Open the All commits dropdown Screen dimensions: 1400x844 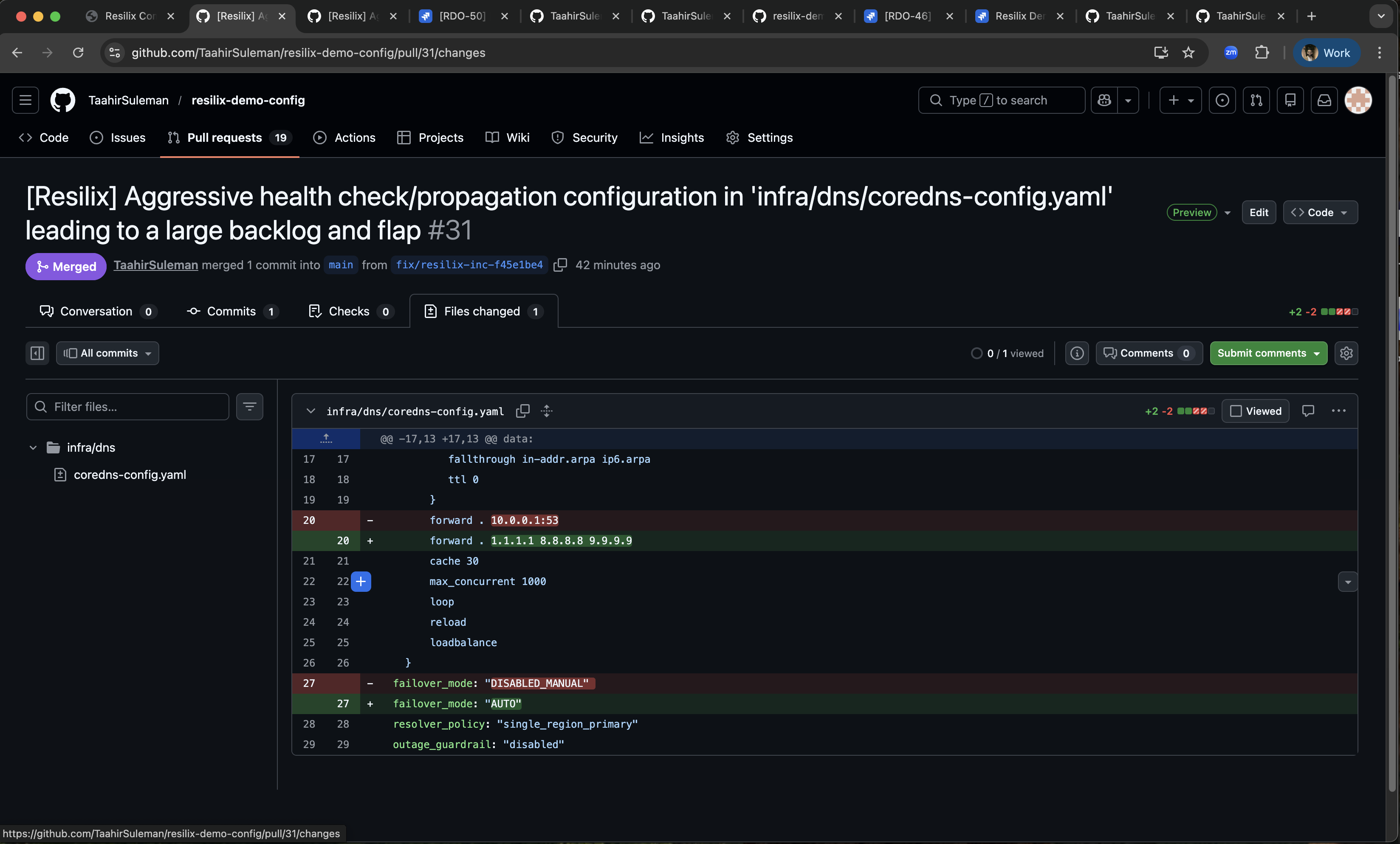pyautogui.click(x=107, y=353)
